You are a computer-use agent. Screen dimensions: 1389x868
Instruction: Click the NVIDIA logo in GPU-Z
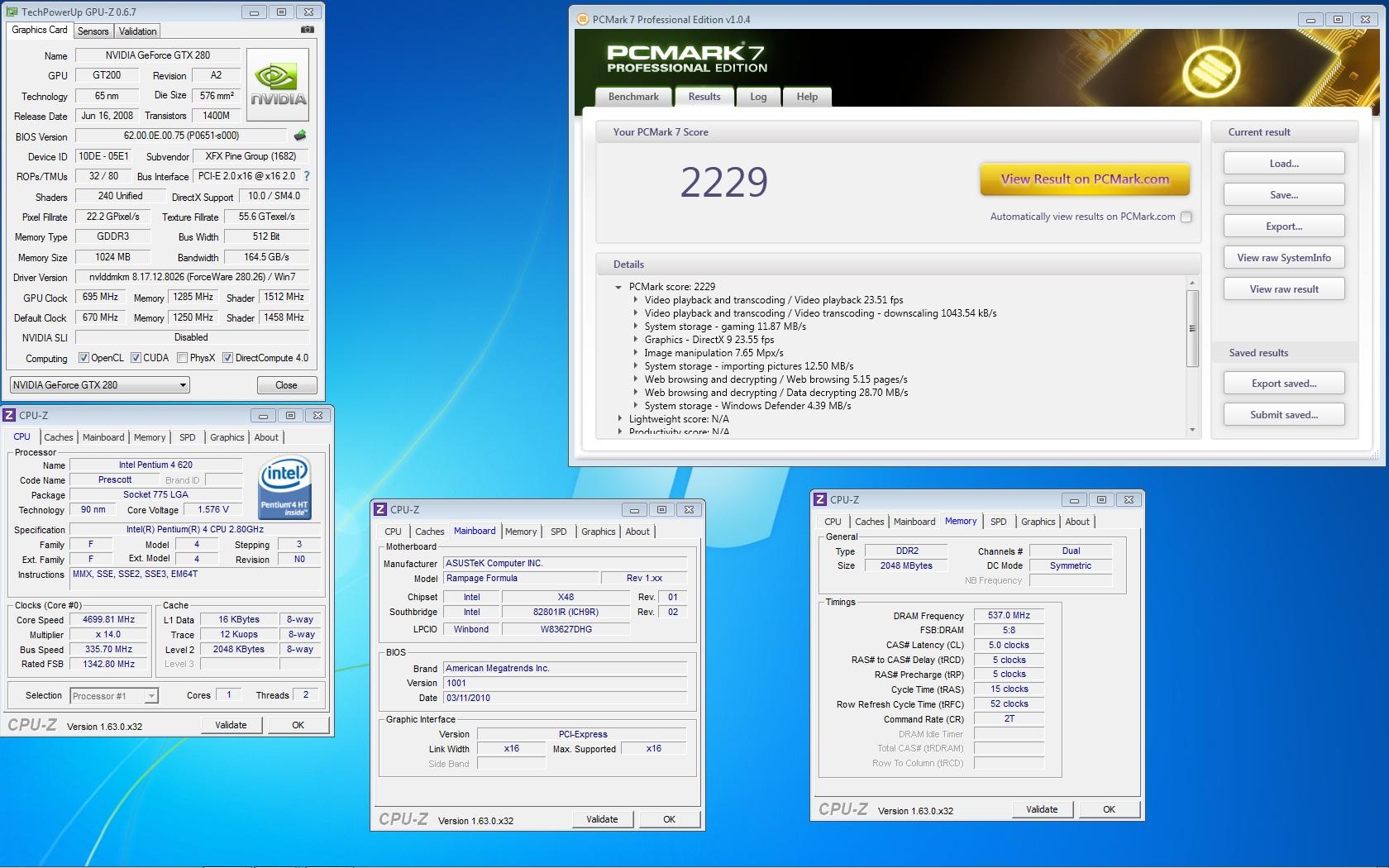278,86
